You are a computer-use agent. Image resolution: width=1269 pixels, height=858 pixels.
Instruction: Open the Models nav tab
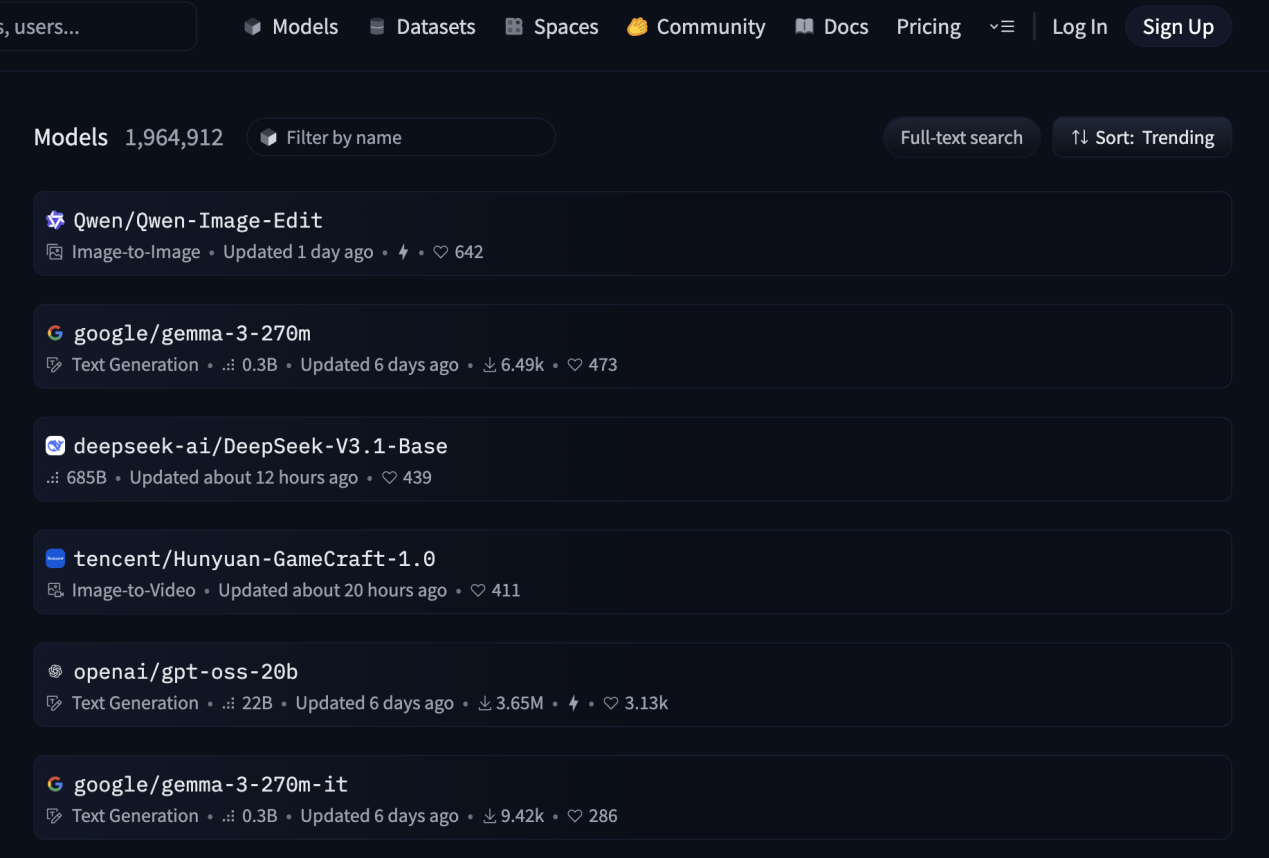click(291, 27)
